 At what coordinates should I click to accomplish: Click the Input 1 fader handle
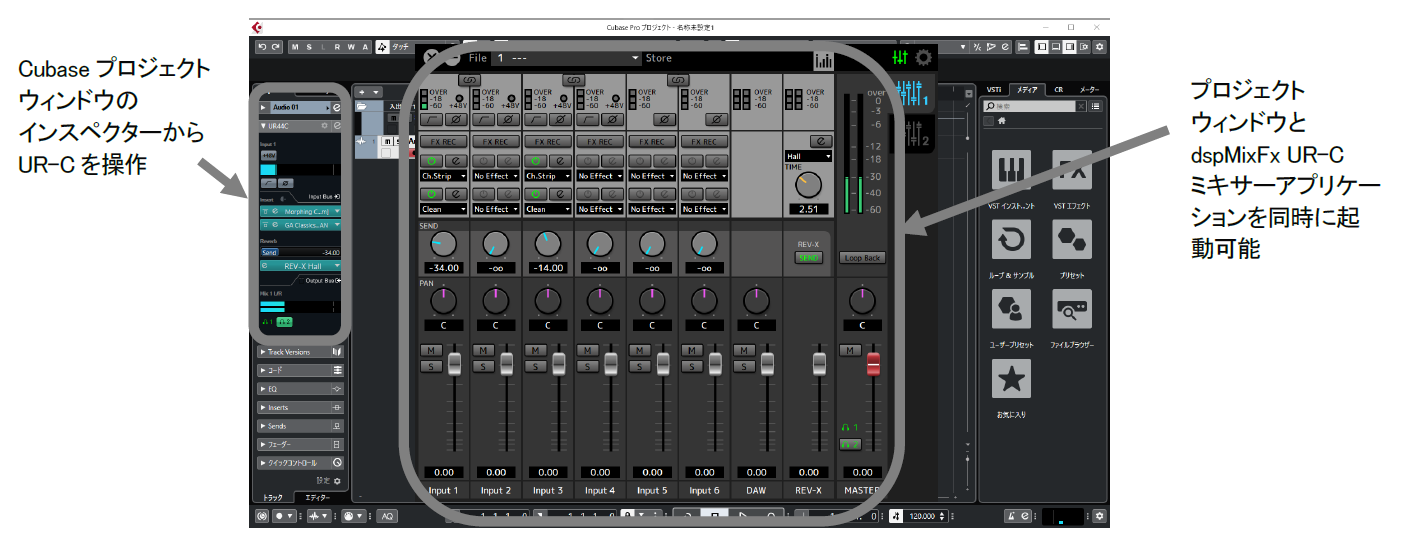tap(455, 363)
